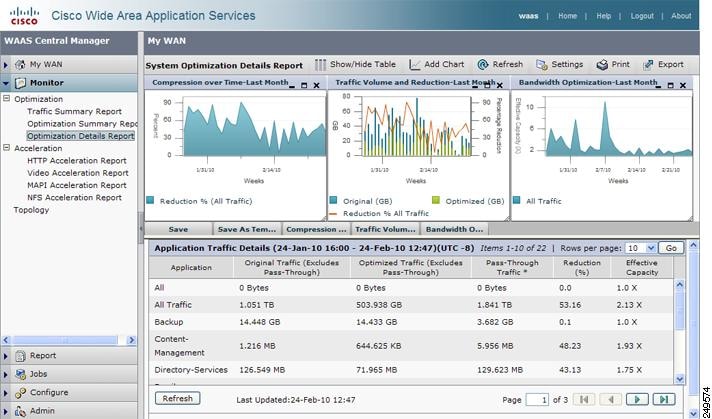Open NFS Acceleration Report
The image size is (712, 419).
74,197
